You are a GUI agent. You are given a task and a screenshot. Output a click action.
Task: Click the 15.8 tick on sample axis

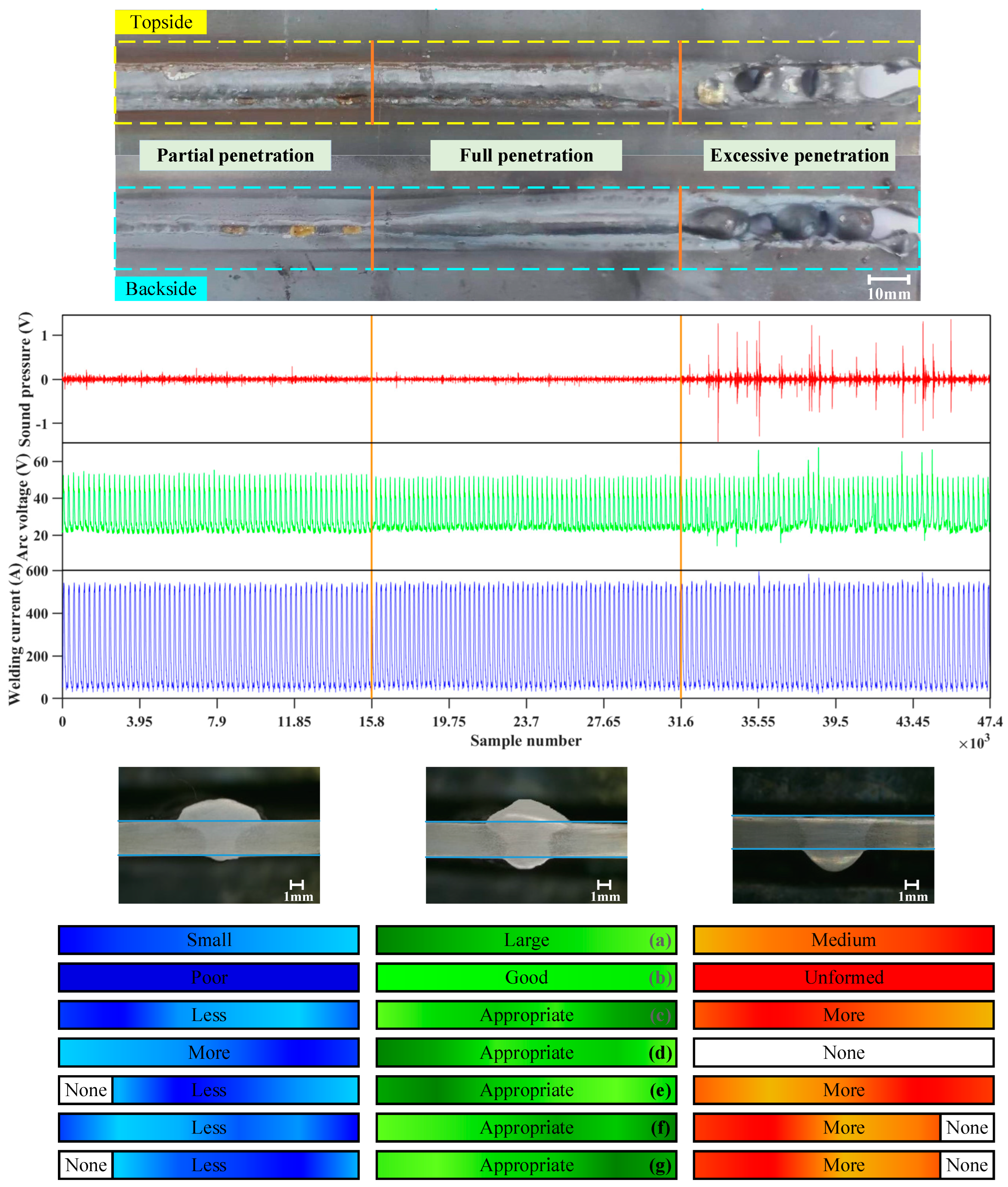371,722
